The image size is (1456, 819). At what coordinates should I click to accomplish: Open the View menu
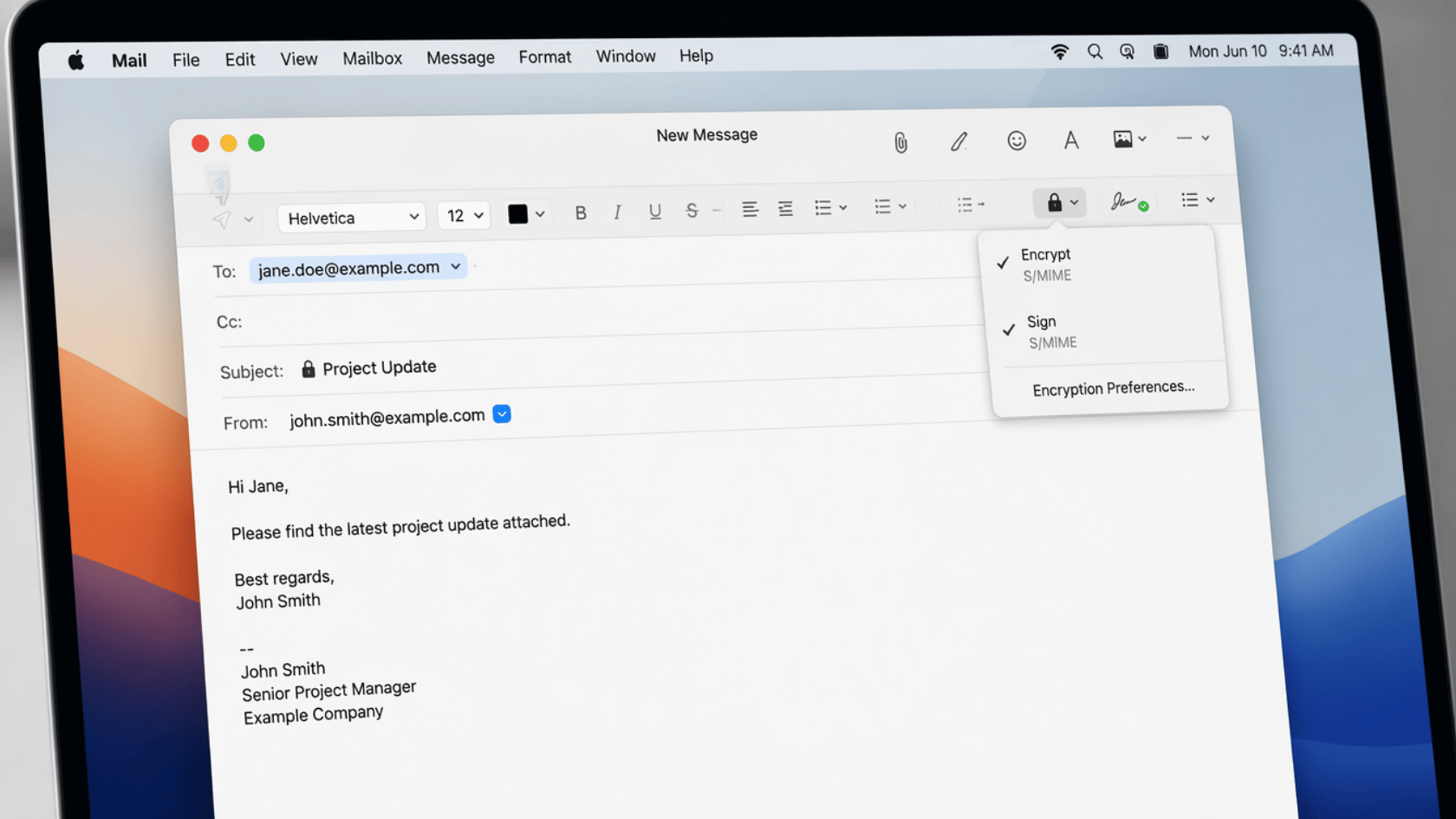coord(299,59)
